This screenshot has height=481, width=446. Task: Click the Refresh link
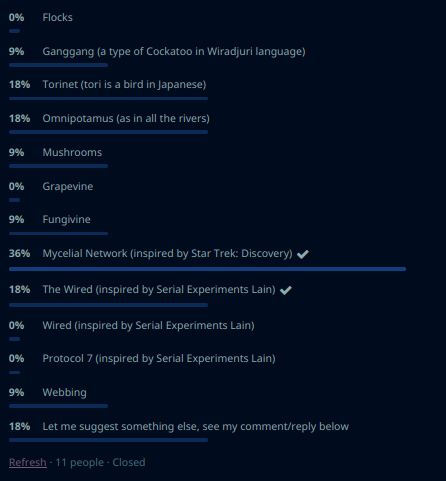(x=28, y=462)
